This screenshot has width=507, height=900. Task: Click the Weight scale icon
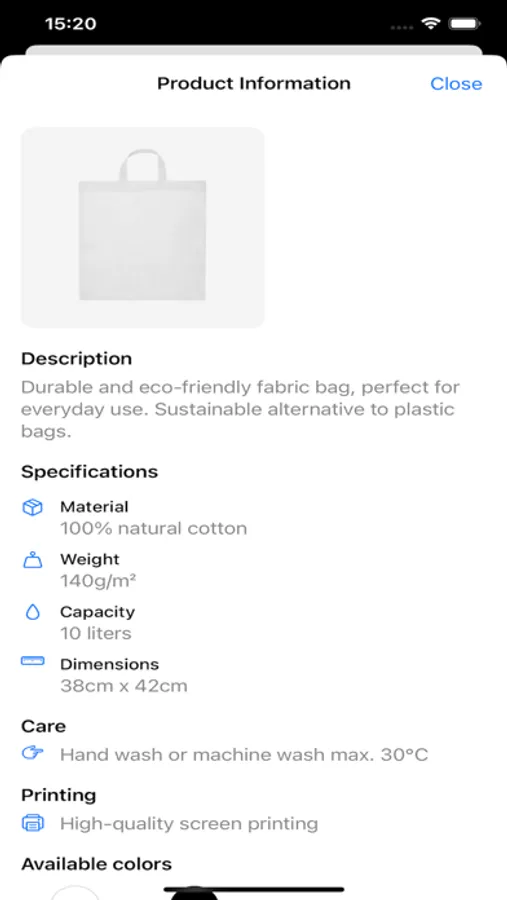click(33, 560)
